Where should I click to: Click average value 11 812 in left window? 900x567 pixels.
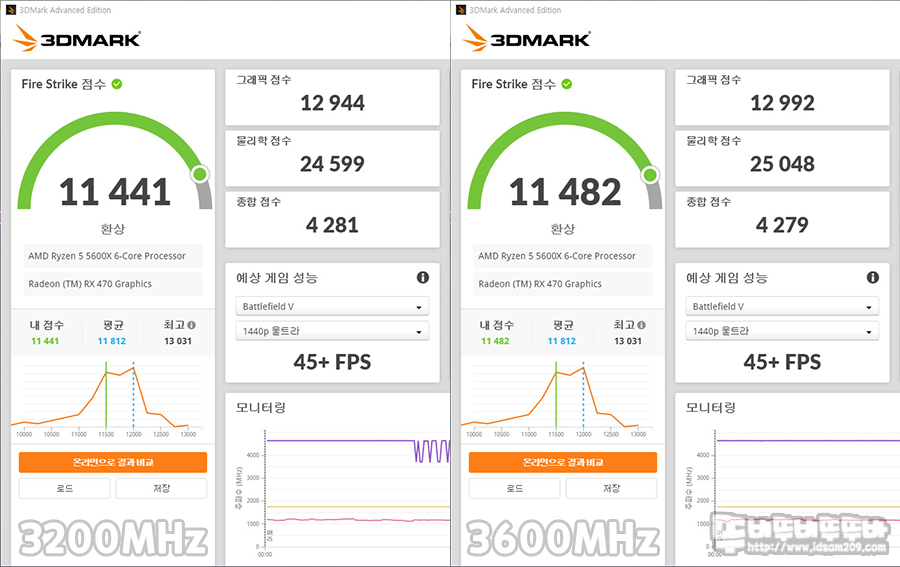[x=112, y=341]
